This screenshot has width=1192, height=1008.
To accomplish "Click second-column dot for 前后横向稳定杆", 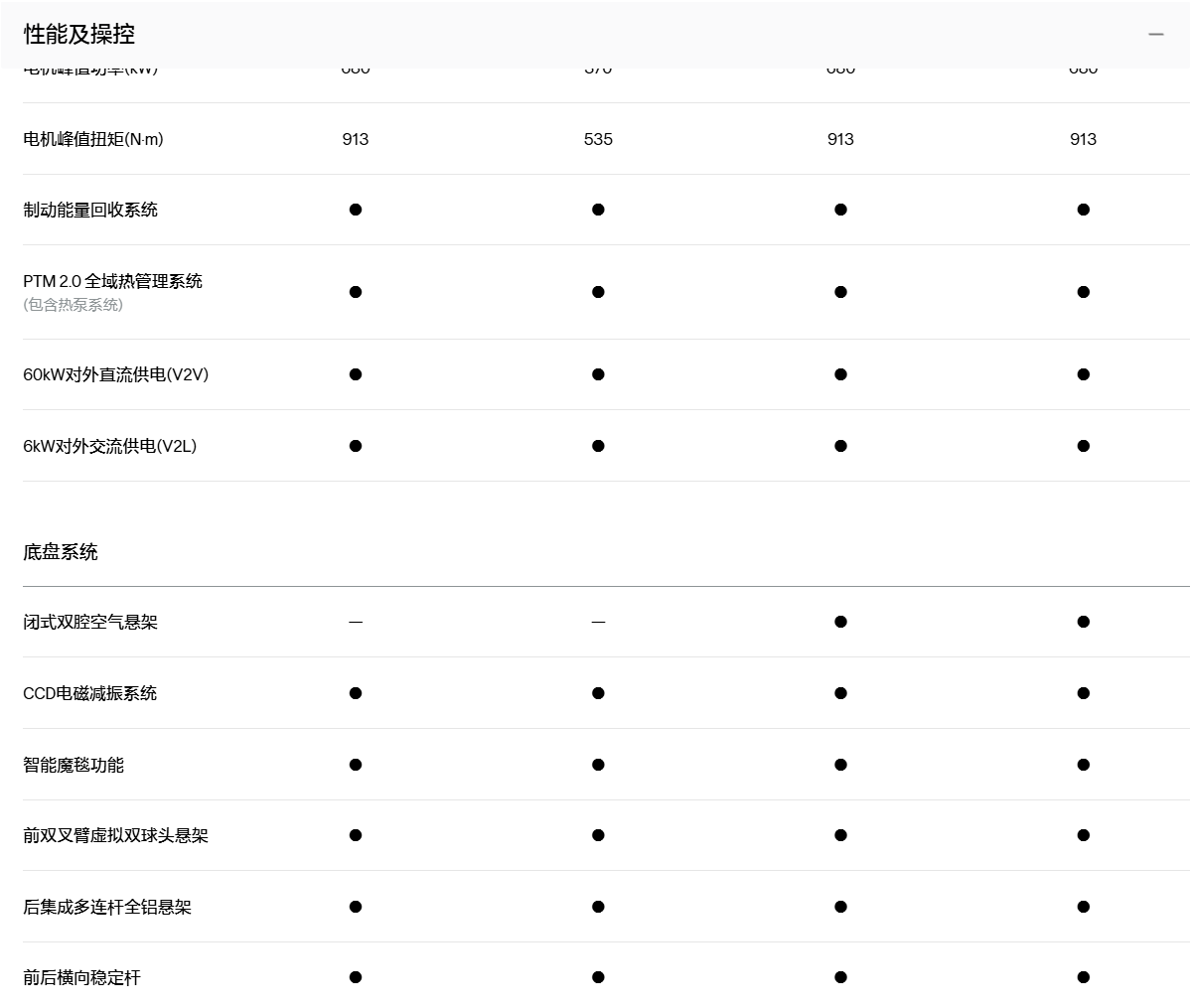I will 598,977.
